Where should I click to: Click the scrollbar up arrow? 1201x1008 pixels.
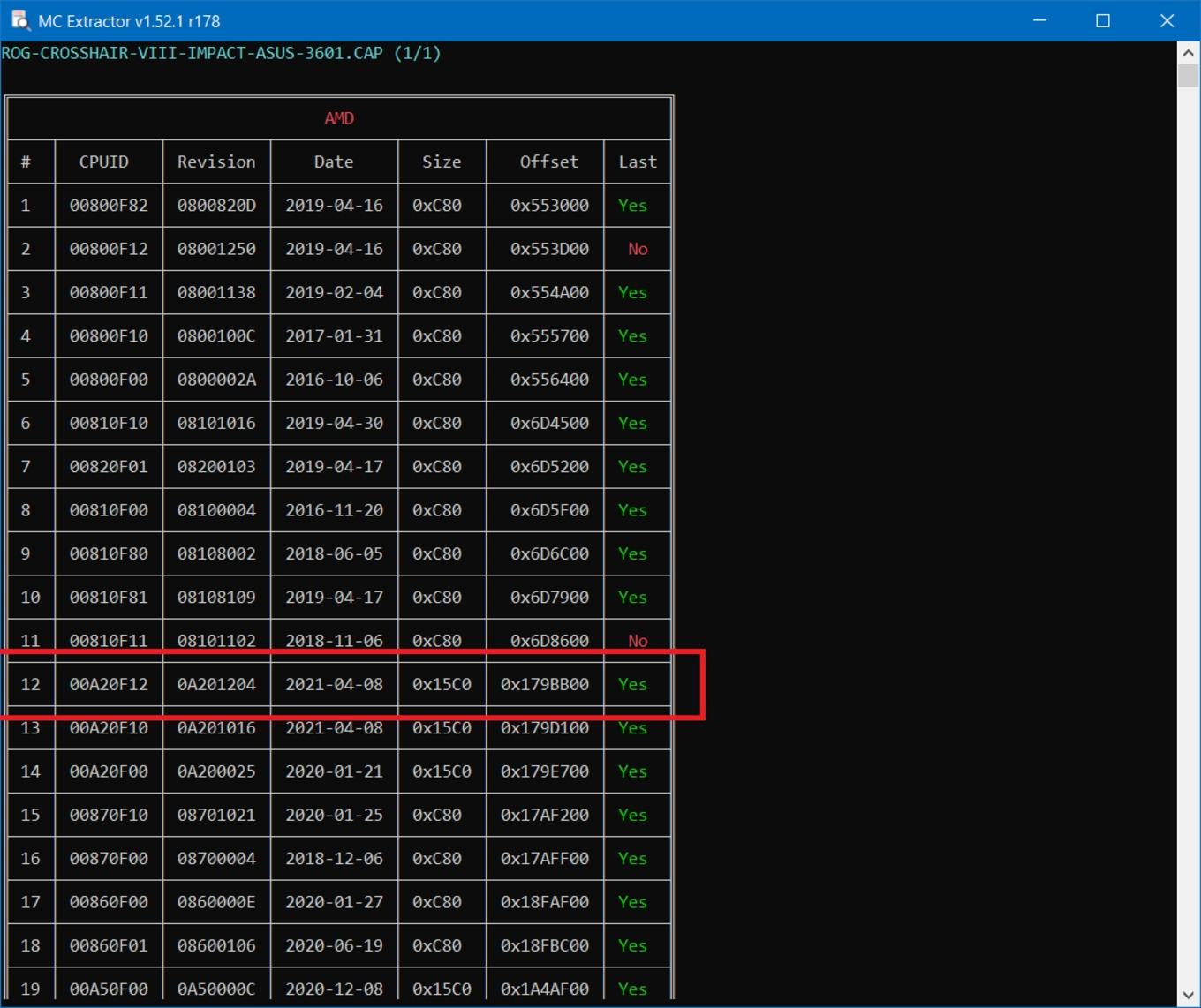point(1189,53)
